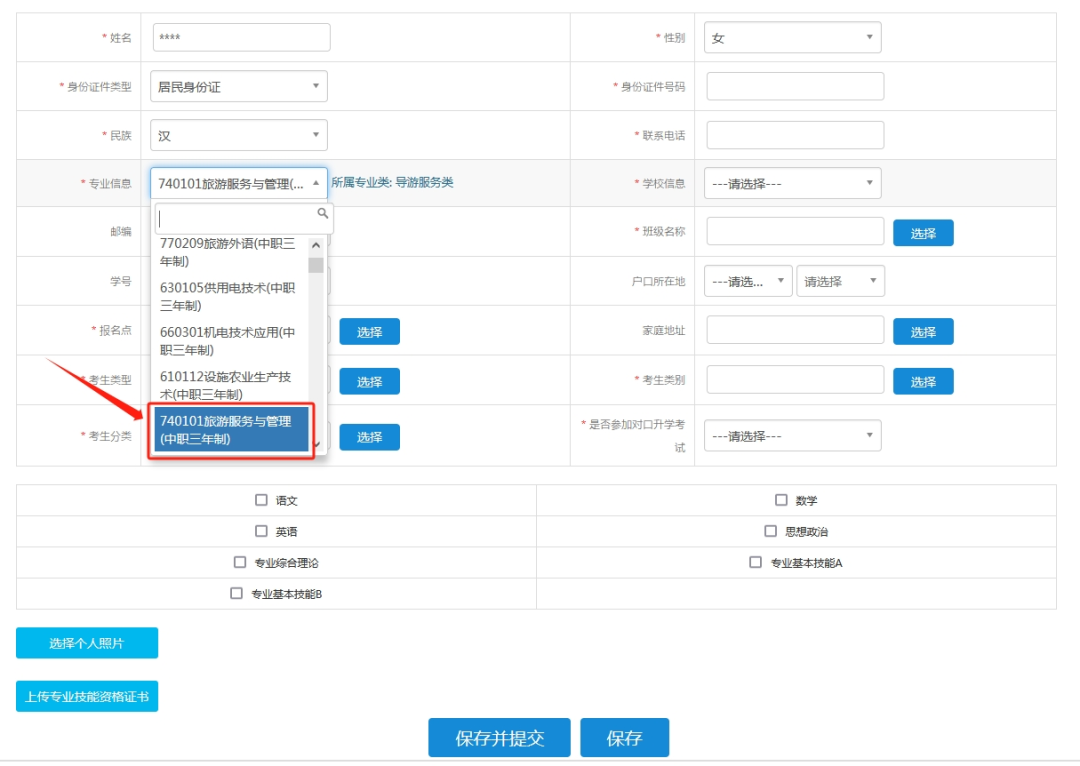Check the 数学 checkbox

pyautogui.click(x=781, y=500)
